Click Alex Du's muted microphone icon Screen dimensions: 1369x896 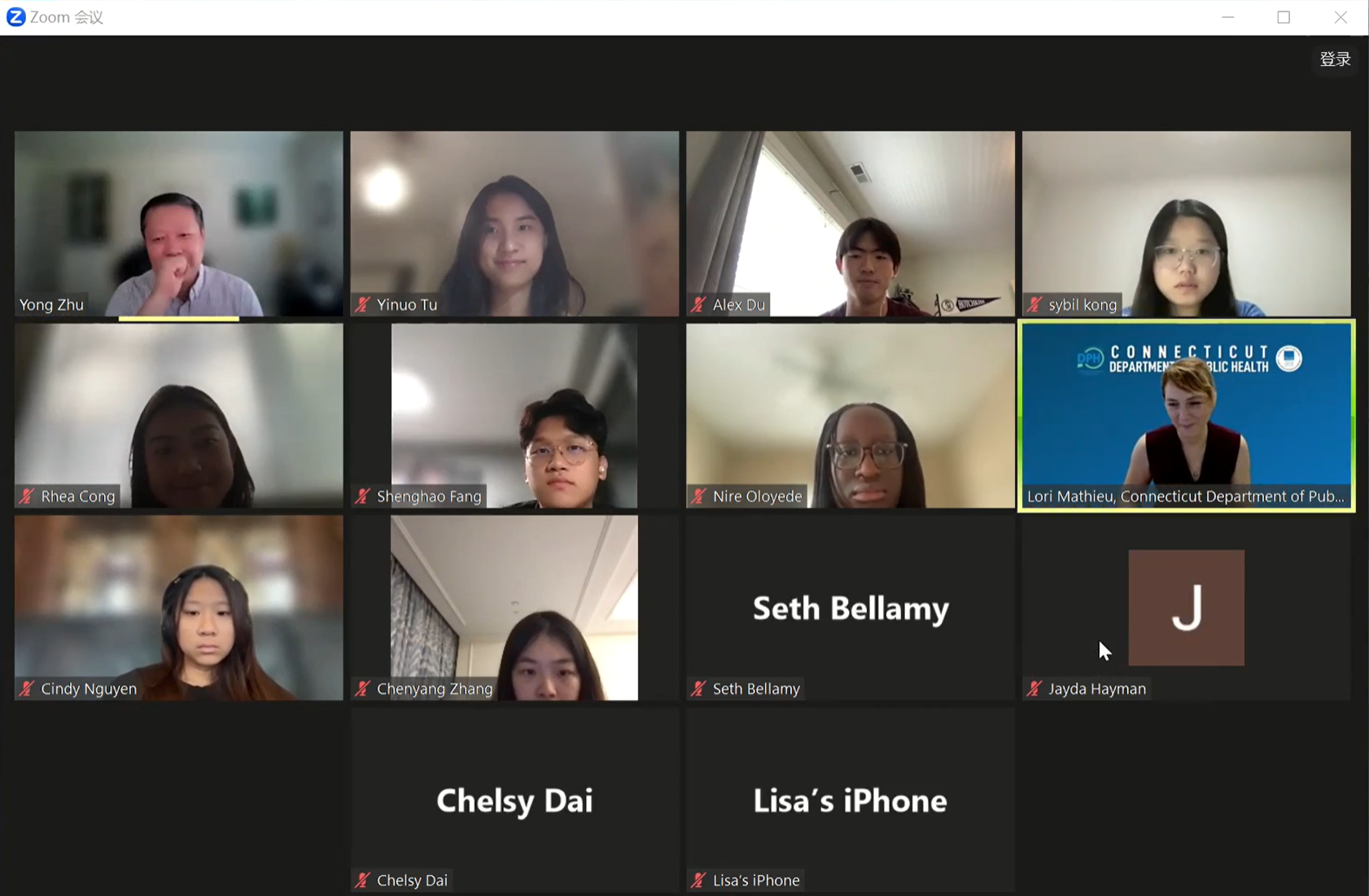pyautogui.click(x=698, y=304)
